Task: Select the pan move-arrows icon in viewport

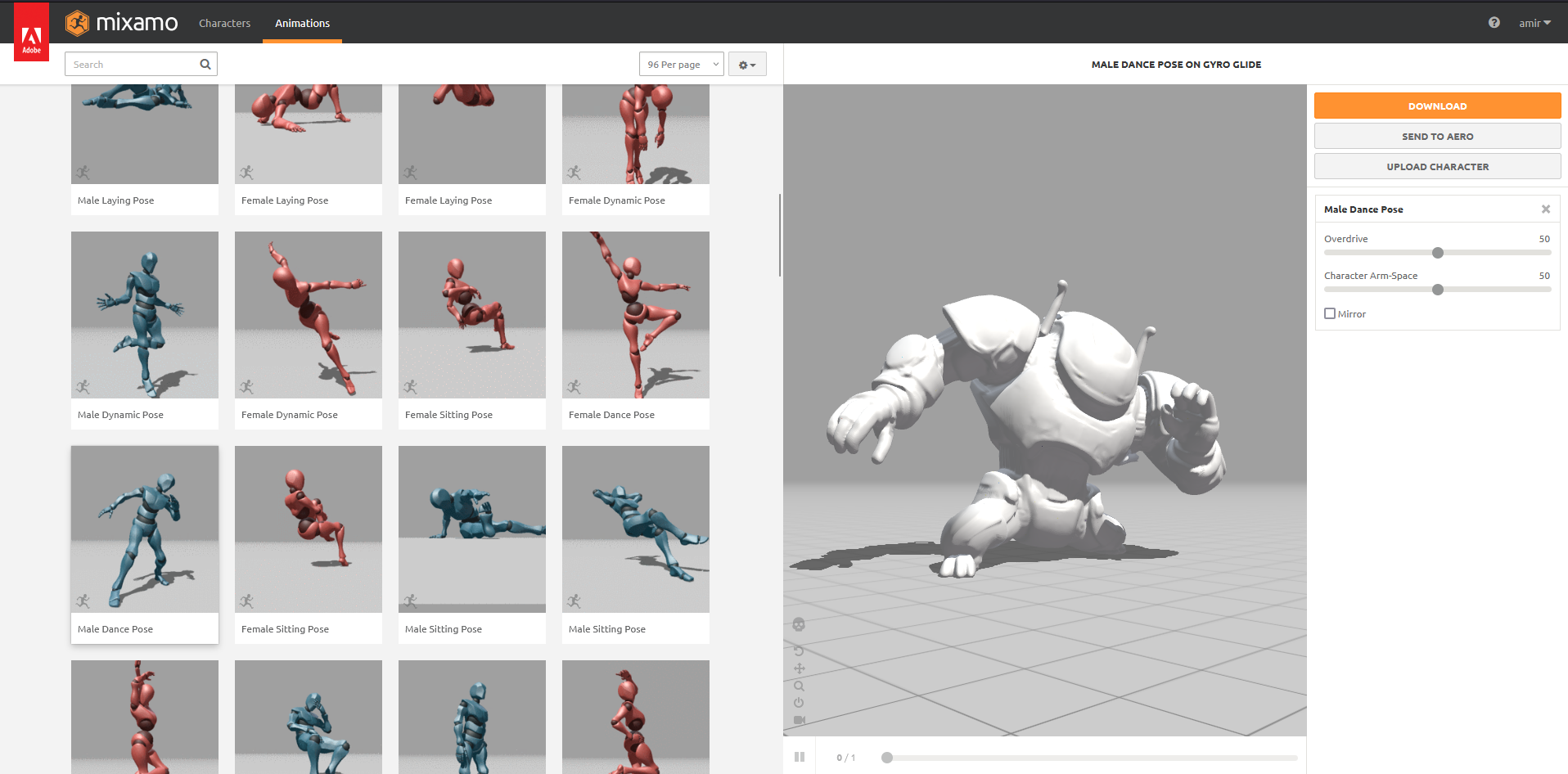Action: coord(799,668)
